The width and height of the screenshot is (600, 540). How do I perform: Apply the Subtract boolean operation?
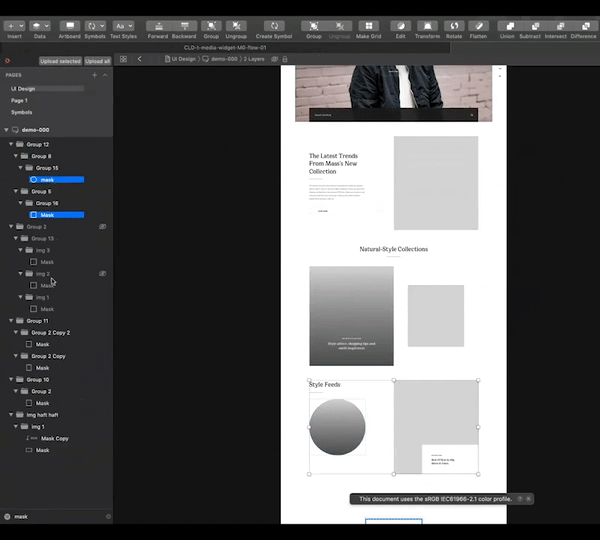click(535, 26)
